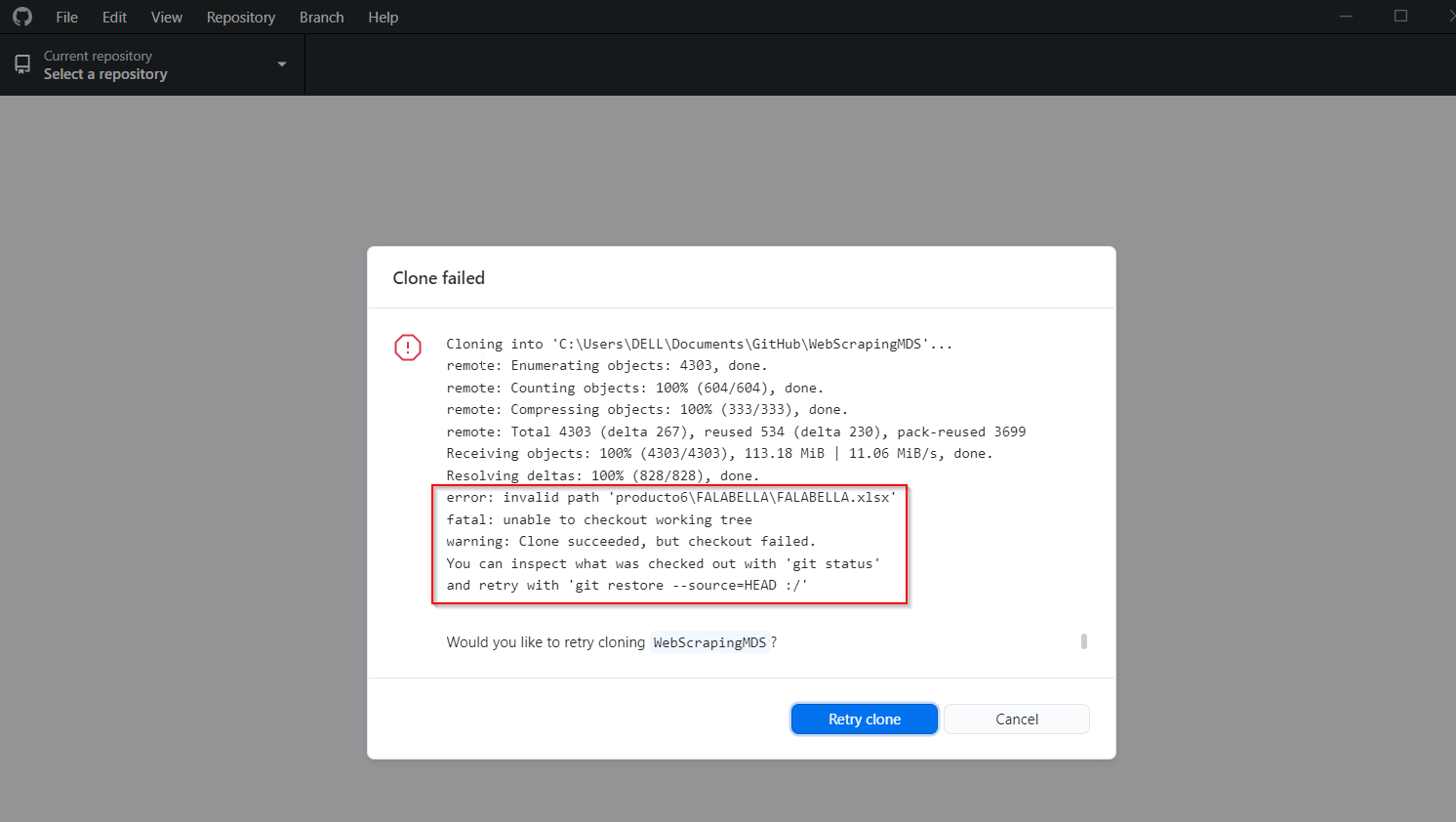Click the GitHub logo in the title bar
1456x822 pixels.
click(x=21, y=16)
